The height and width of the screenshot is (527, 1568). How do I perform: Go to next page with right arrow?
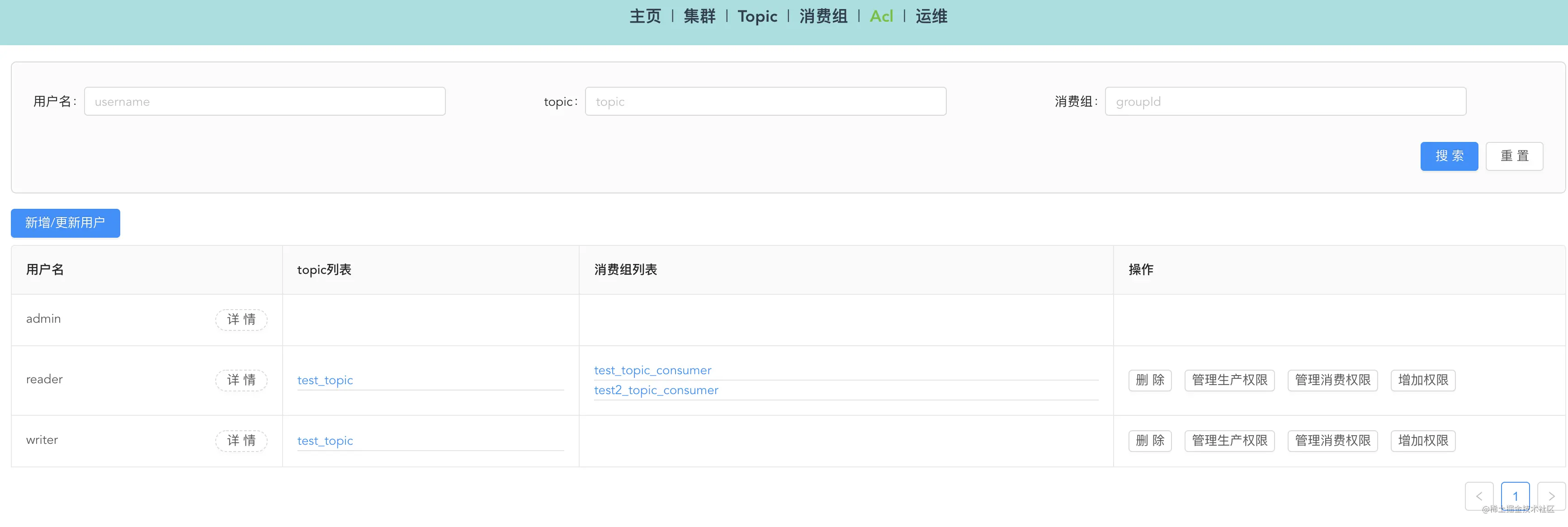point(1552,496)
